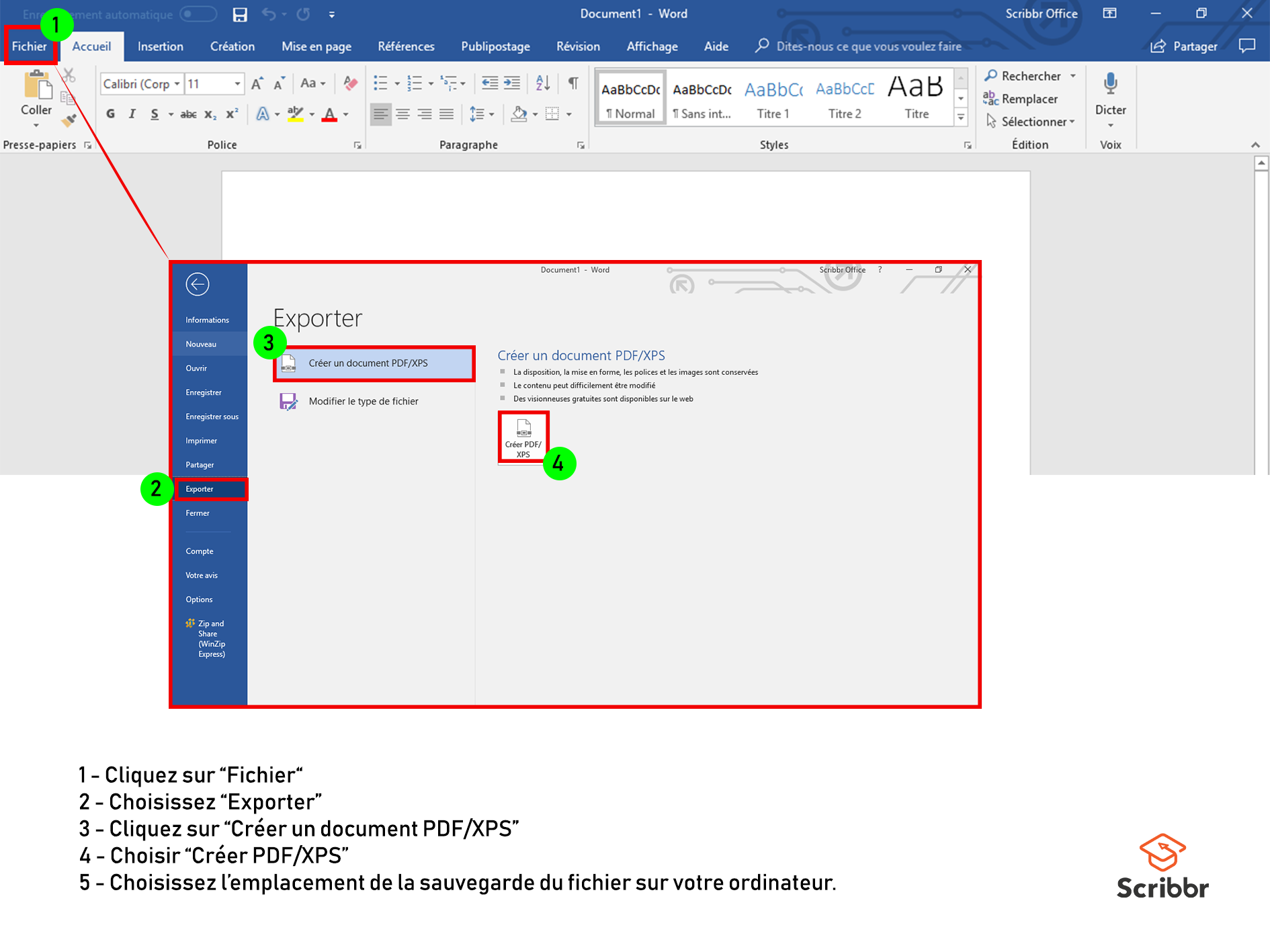Click the red font color button

[329, 114]
